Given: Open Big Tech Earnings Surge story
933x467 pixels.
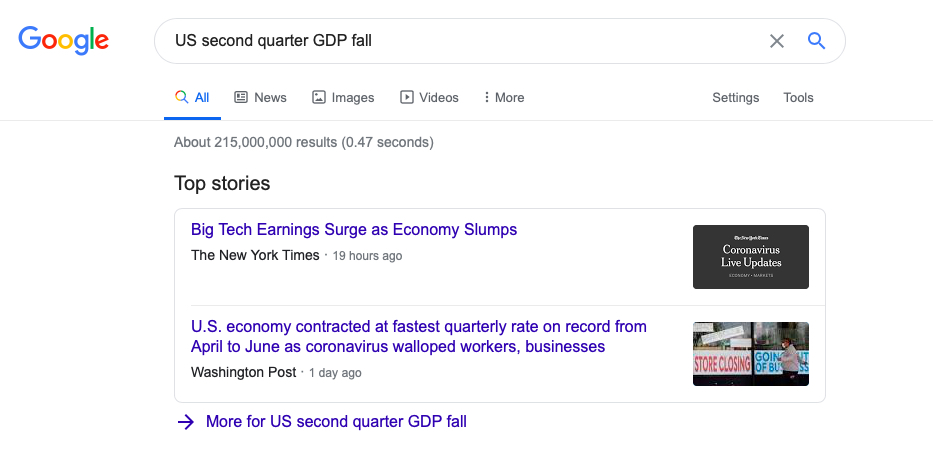Looking at the screenshot, I should (x=354, y=230).
